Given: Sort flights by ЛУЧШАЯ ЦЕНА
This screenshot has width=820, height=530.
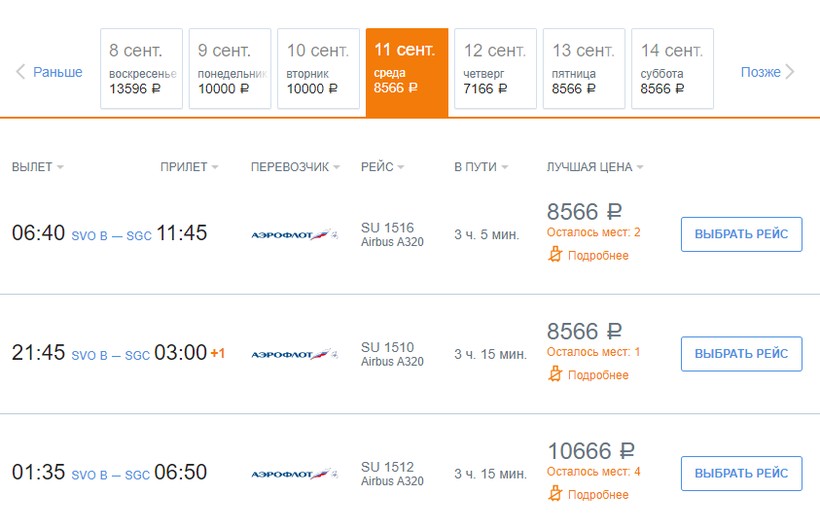Looking at the screenshot, I should (x=640, y=168).
